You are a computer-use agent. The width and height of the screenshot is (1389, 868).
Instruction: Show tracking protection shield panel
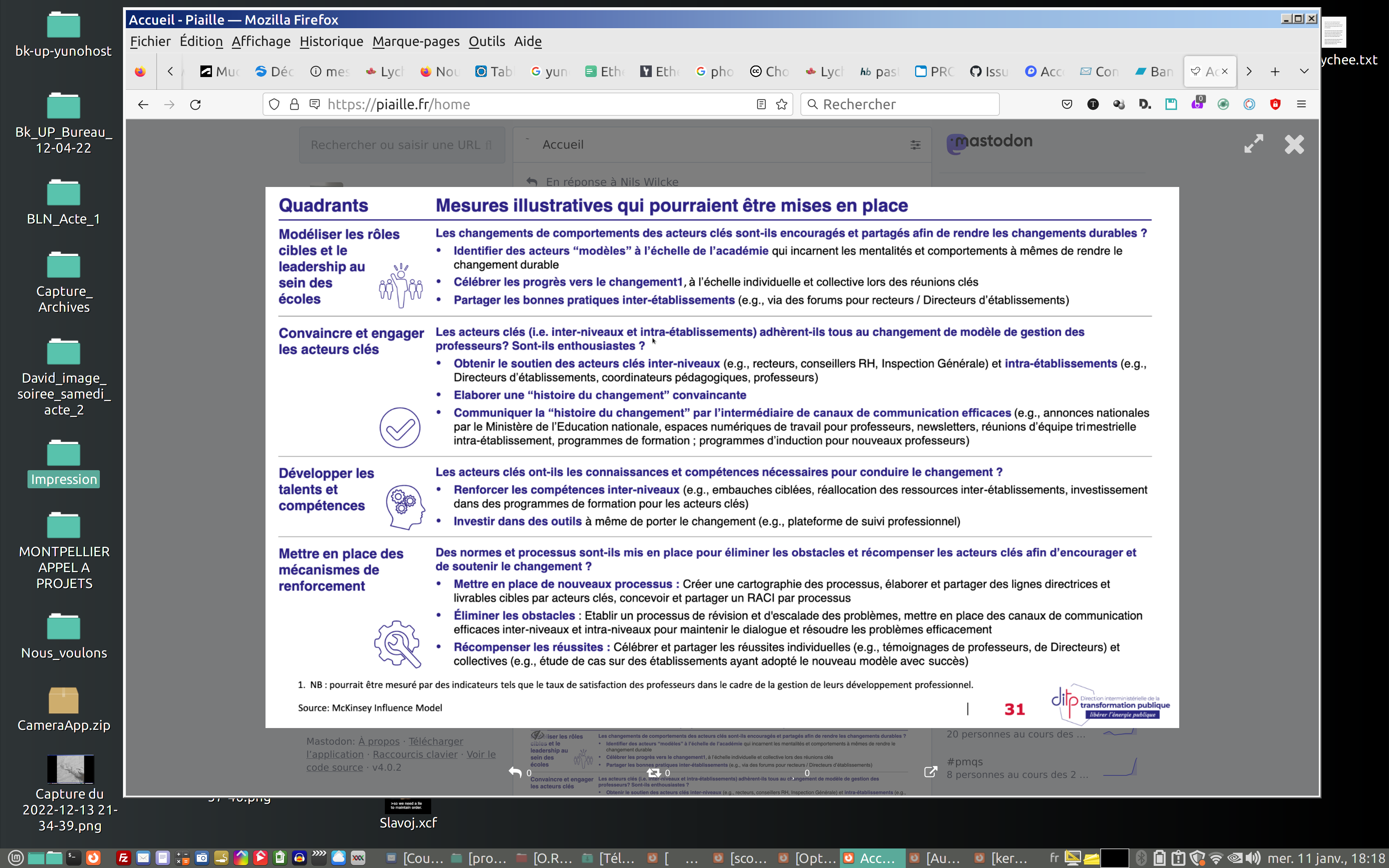coord(274,105)
